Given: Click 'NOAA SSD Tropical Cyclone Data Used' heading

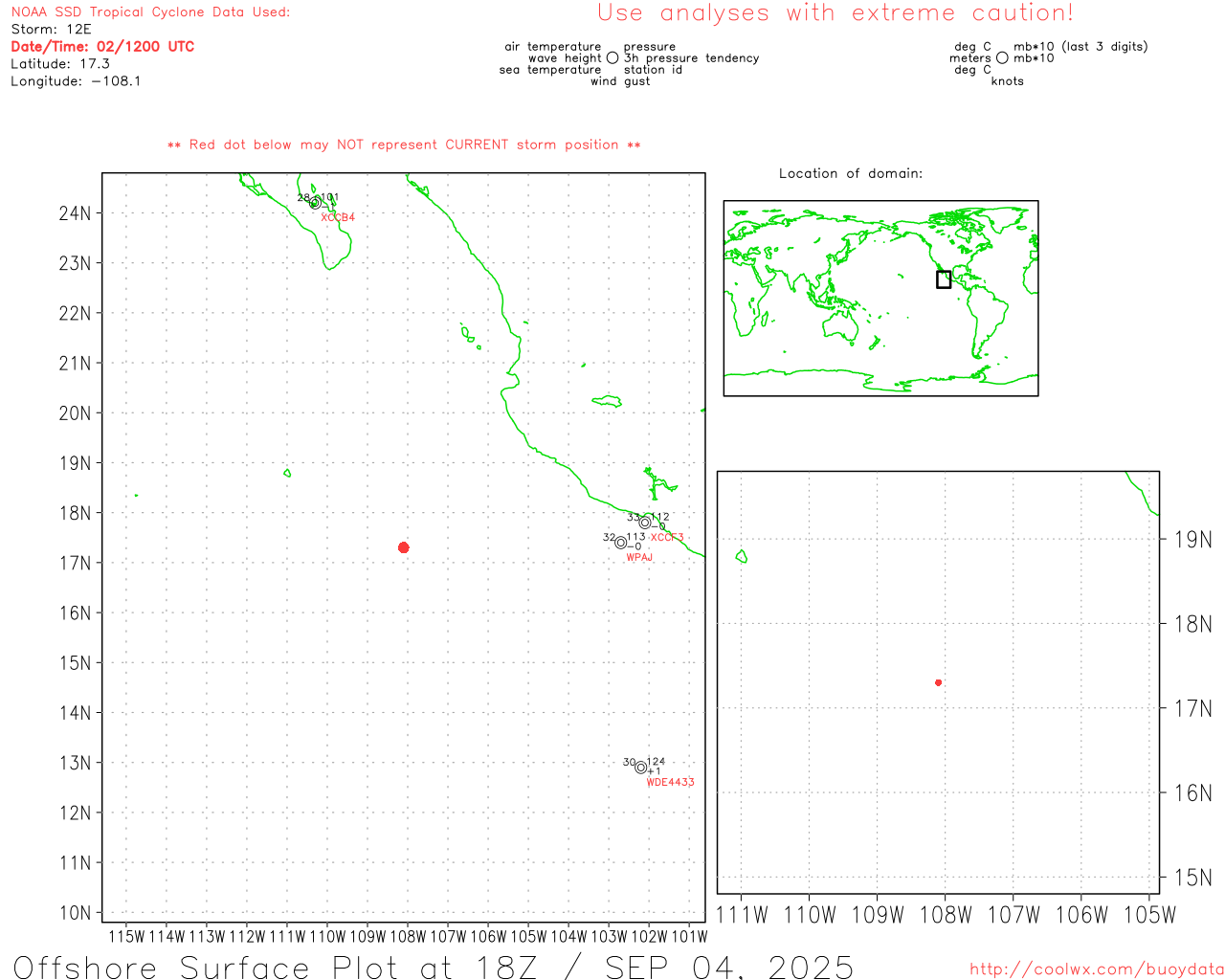Looking at the screenshot, I should point(150,12).
